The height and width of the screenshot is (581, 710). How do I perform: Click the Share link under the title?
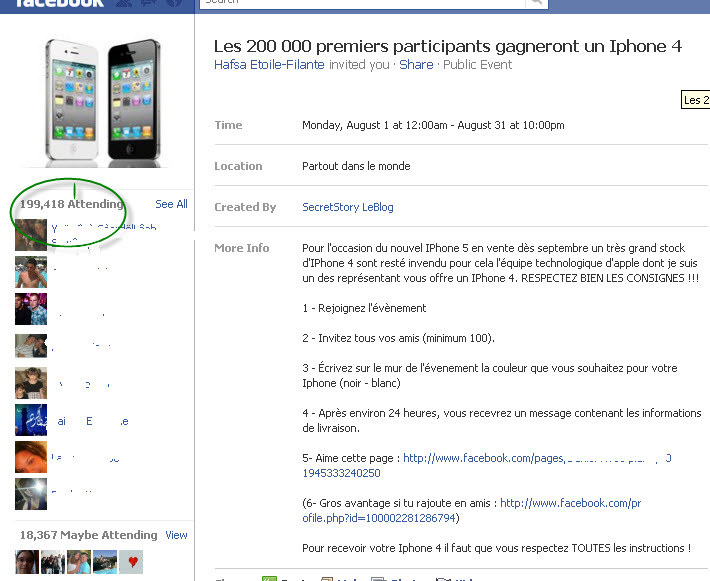coord(416,65)
